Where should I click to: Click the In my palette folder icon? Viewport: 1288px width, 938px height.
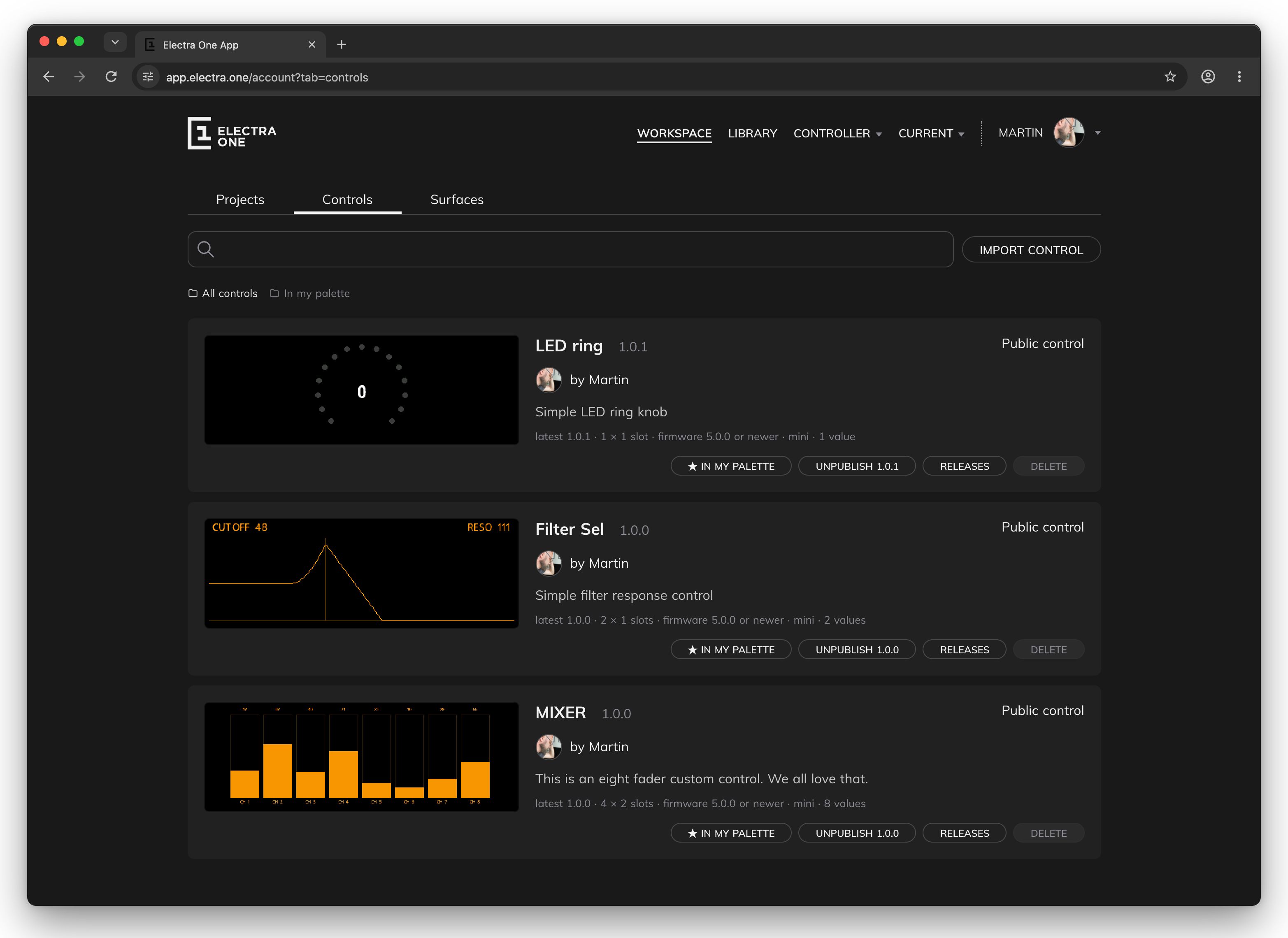click(274, 294)
